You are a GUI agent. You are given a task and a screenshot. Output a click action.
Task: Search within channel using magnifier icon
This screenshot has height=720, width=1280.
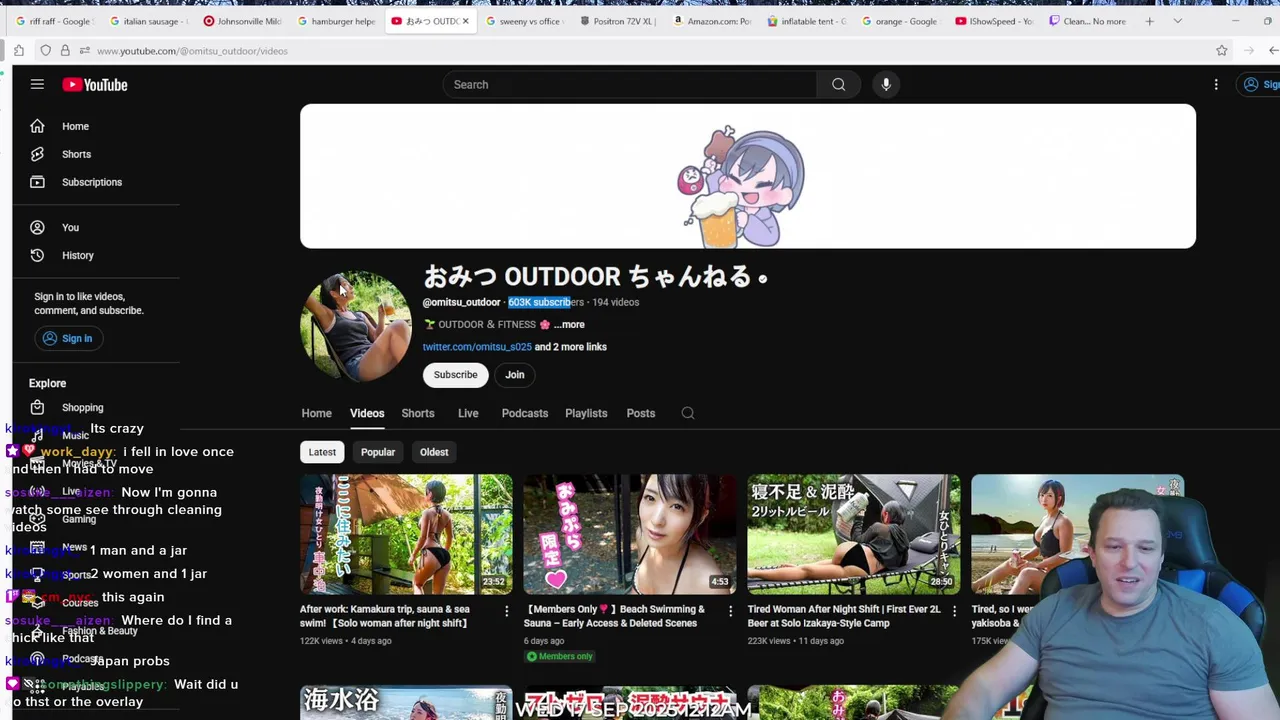(x=688, y=413)
